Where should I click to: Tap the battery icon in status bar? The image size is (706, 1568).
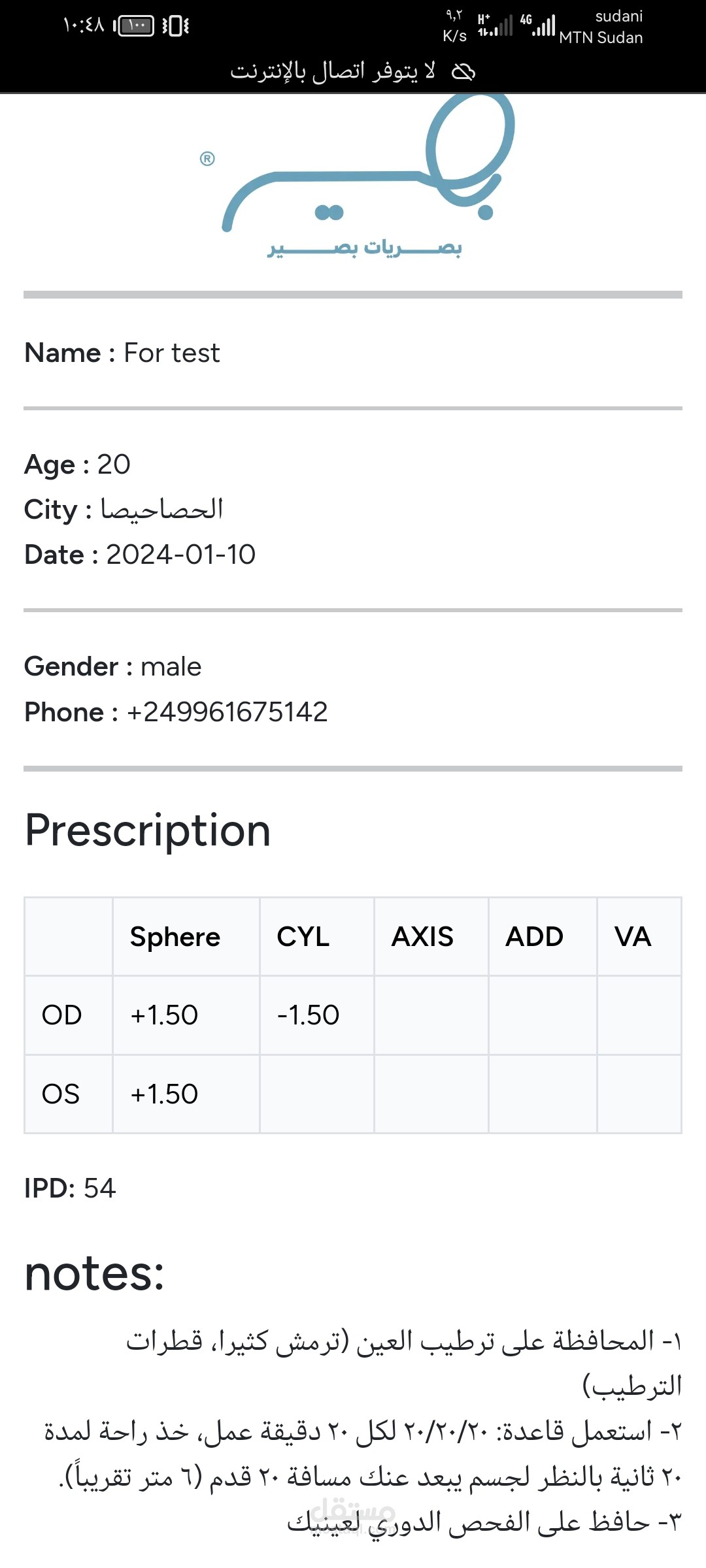click(135, 25)
